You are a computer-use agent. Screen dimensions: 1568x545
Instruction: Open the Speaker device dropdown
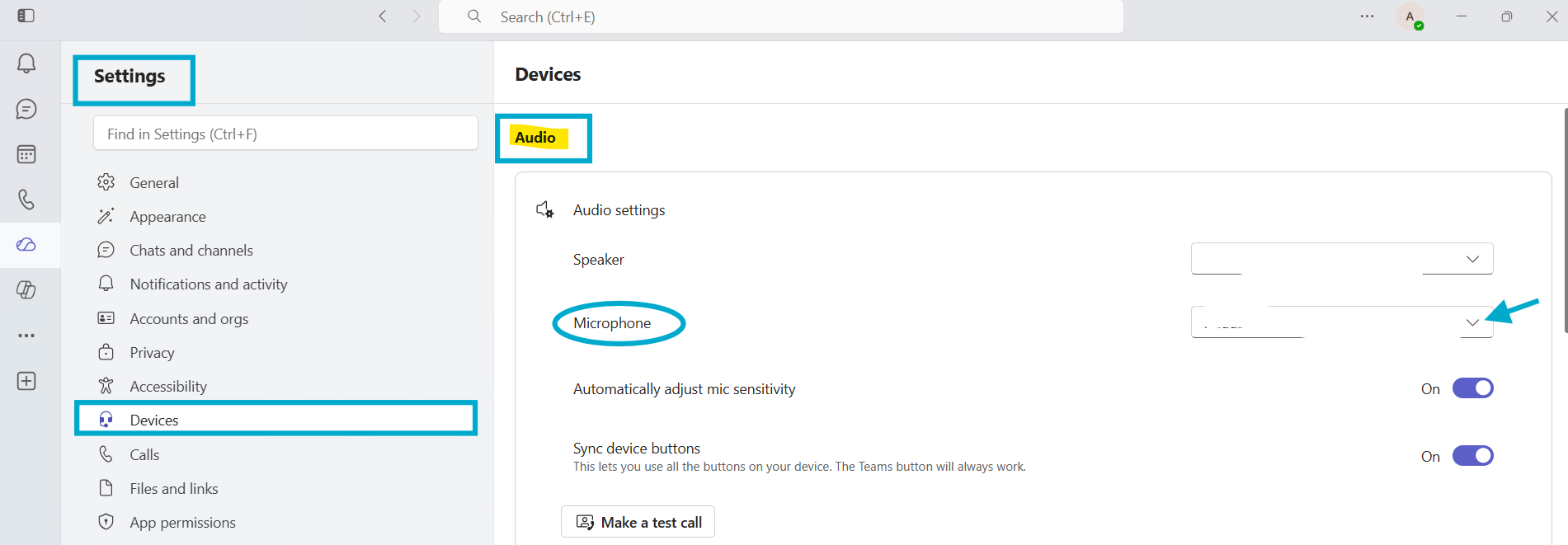pos(1342,259)
